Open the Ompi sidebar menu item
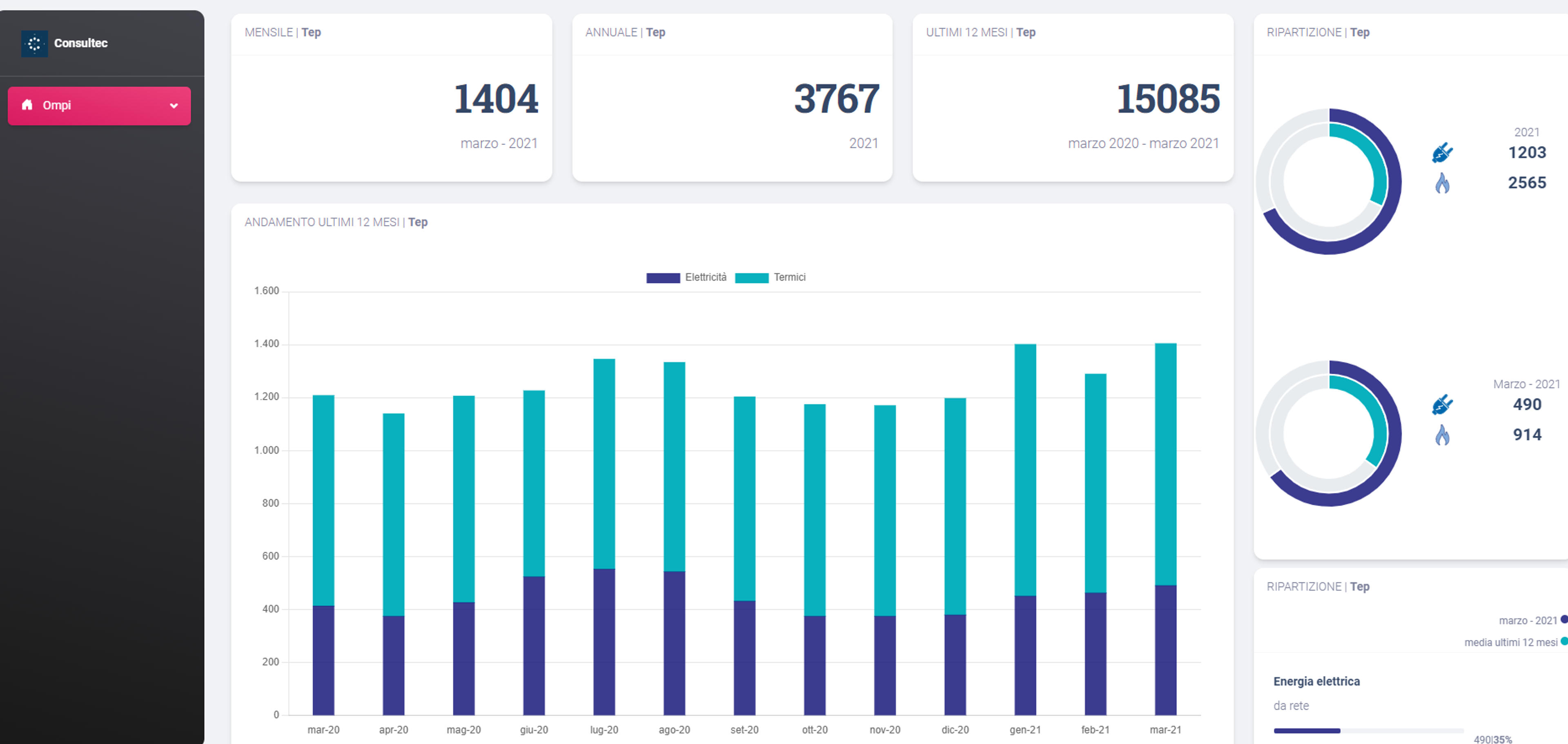Viewport: 1568px width, 744px height. pos(99,106)
